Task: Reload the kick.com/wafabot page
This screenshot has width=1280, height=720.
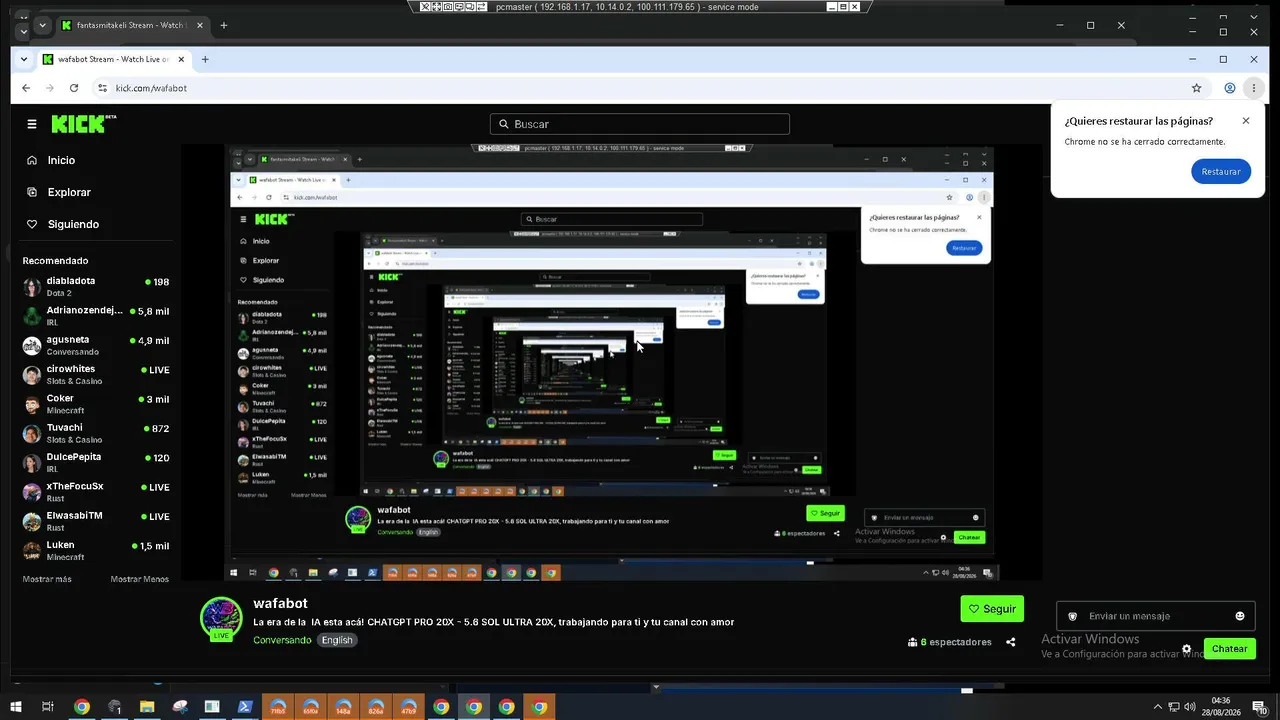Action: click(75, 88)
